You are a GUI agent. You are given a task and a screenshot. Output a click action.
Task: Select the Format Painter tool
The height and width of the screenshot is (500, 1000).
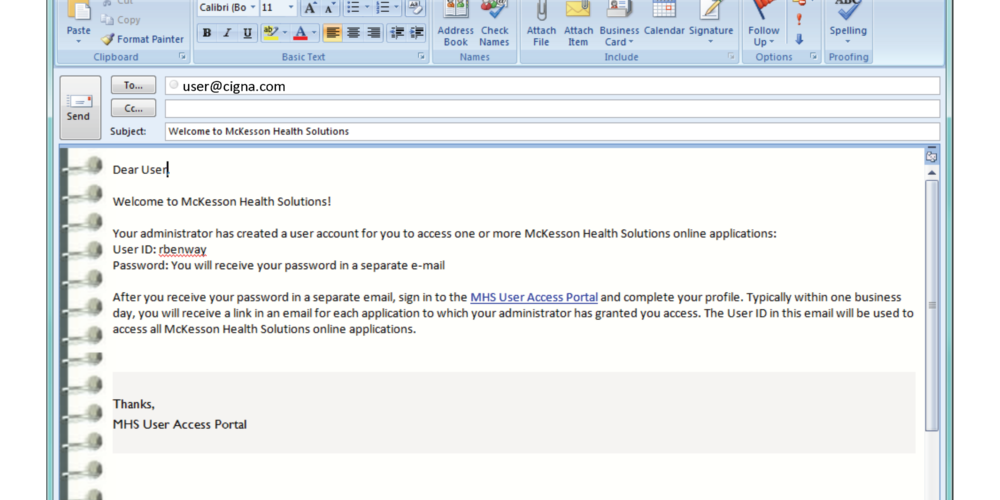click(142, 39)
